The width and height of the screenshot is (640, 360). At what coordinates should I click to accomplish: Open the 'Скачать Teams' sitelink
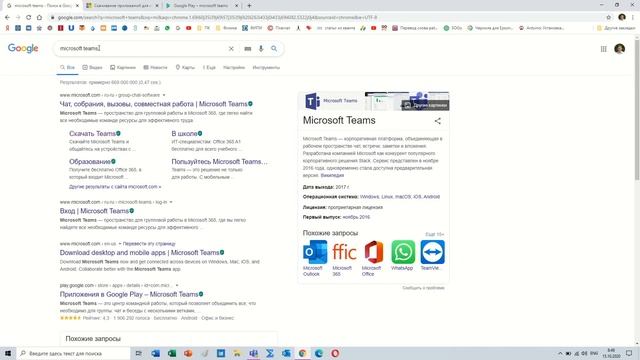pyautogui.click(x=92, y=133)
